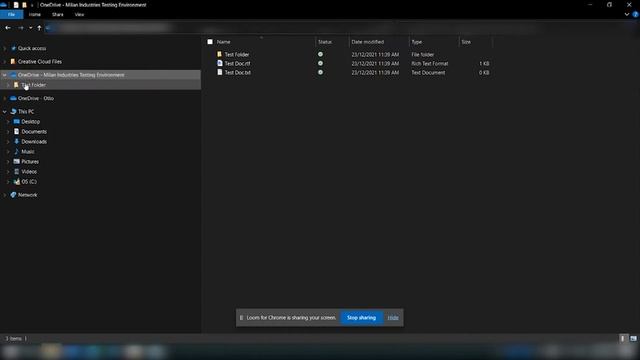Sort files by Name column
The image size is (640, 360).
(x=224, y=42)
